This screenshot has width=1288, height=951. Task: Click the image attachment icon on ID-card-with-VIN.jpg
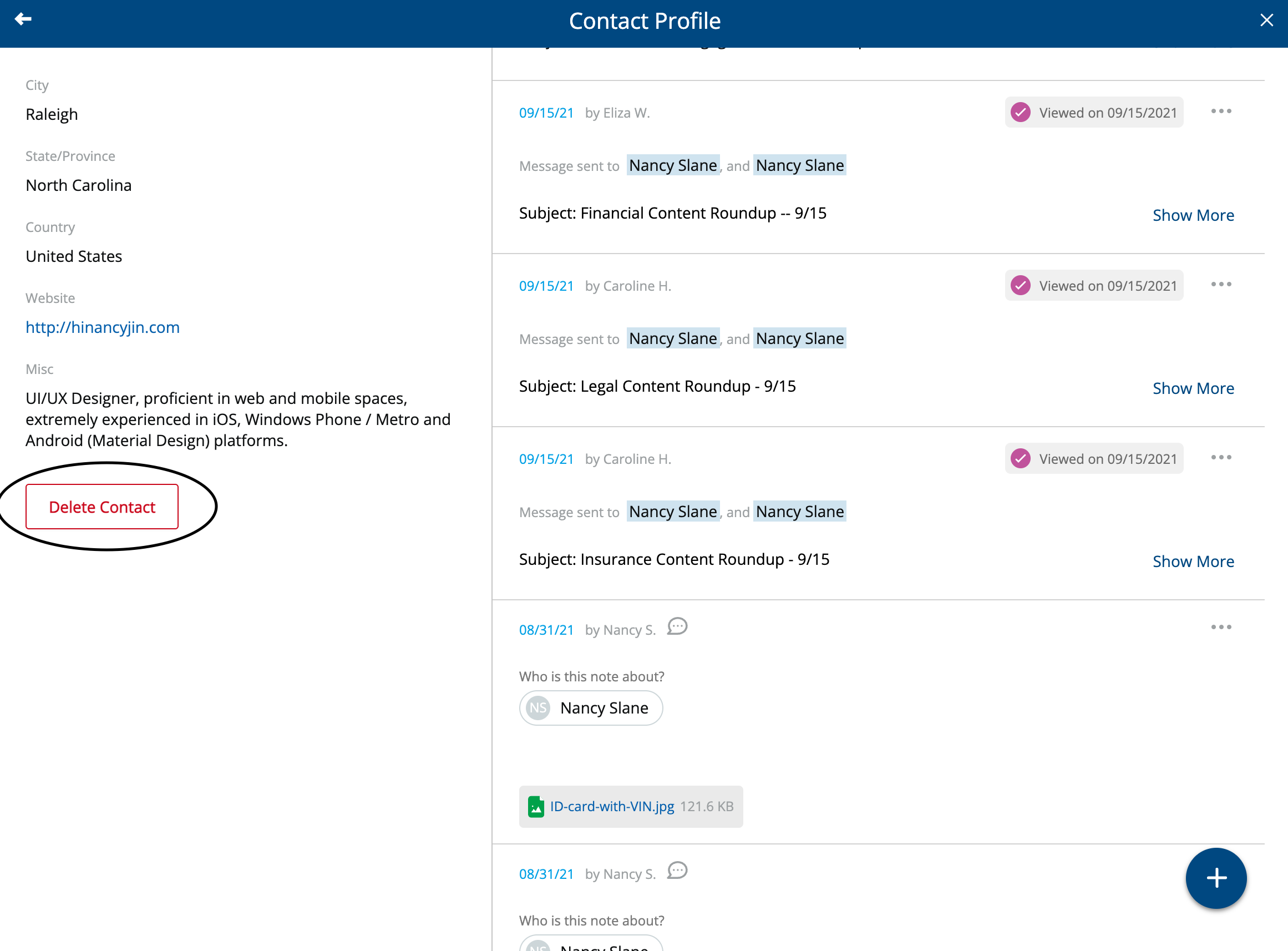537,806
